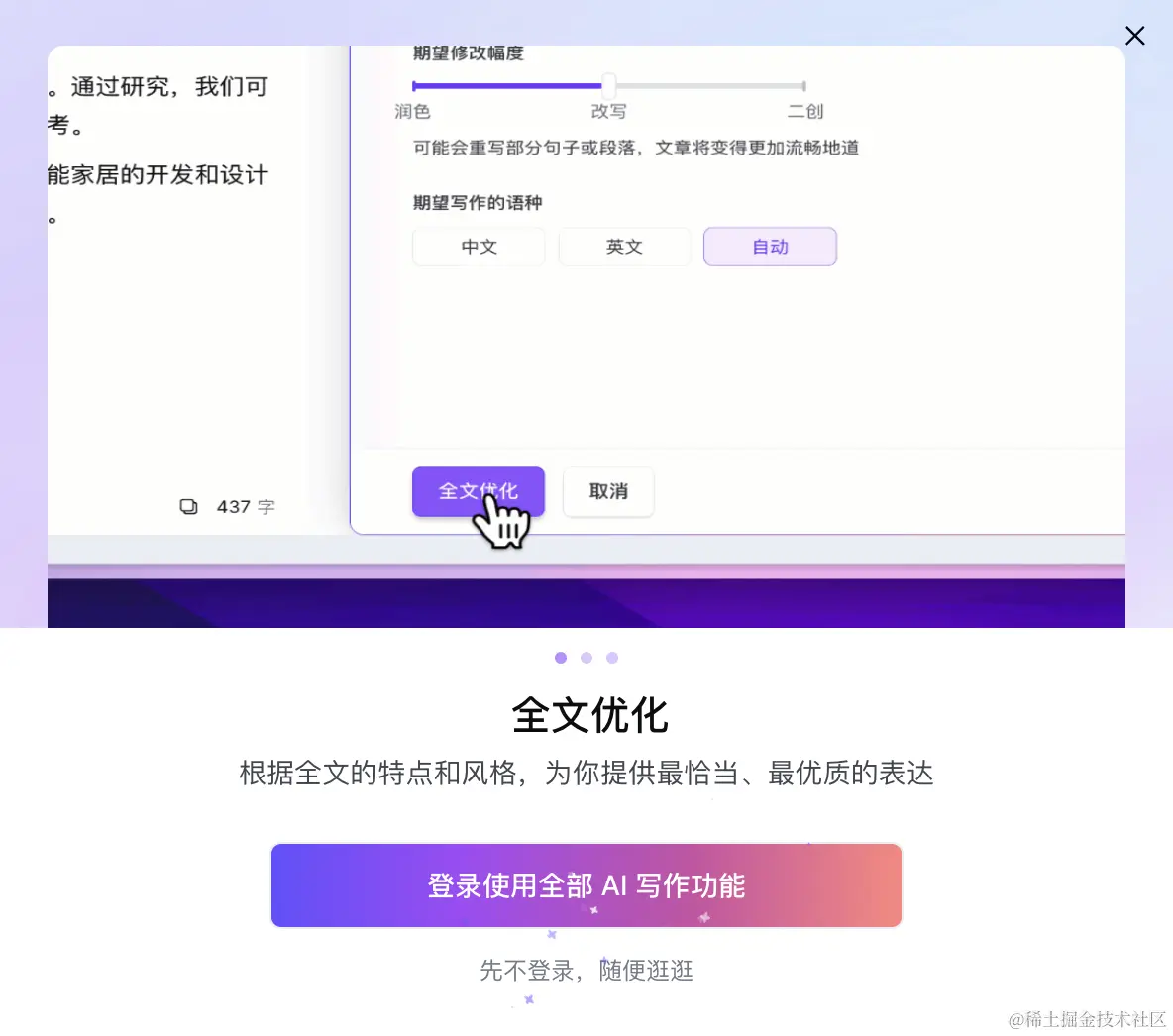Keep 自动 selected for writing language
This screenshot has width=1173, height=1036.
click(x=770, y=247)
